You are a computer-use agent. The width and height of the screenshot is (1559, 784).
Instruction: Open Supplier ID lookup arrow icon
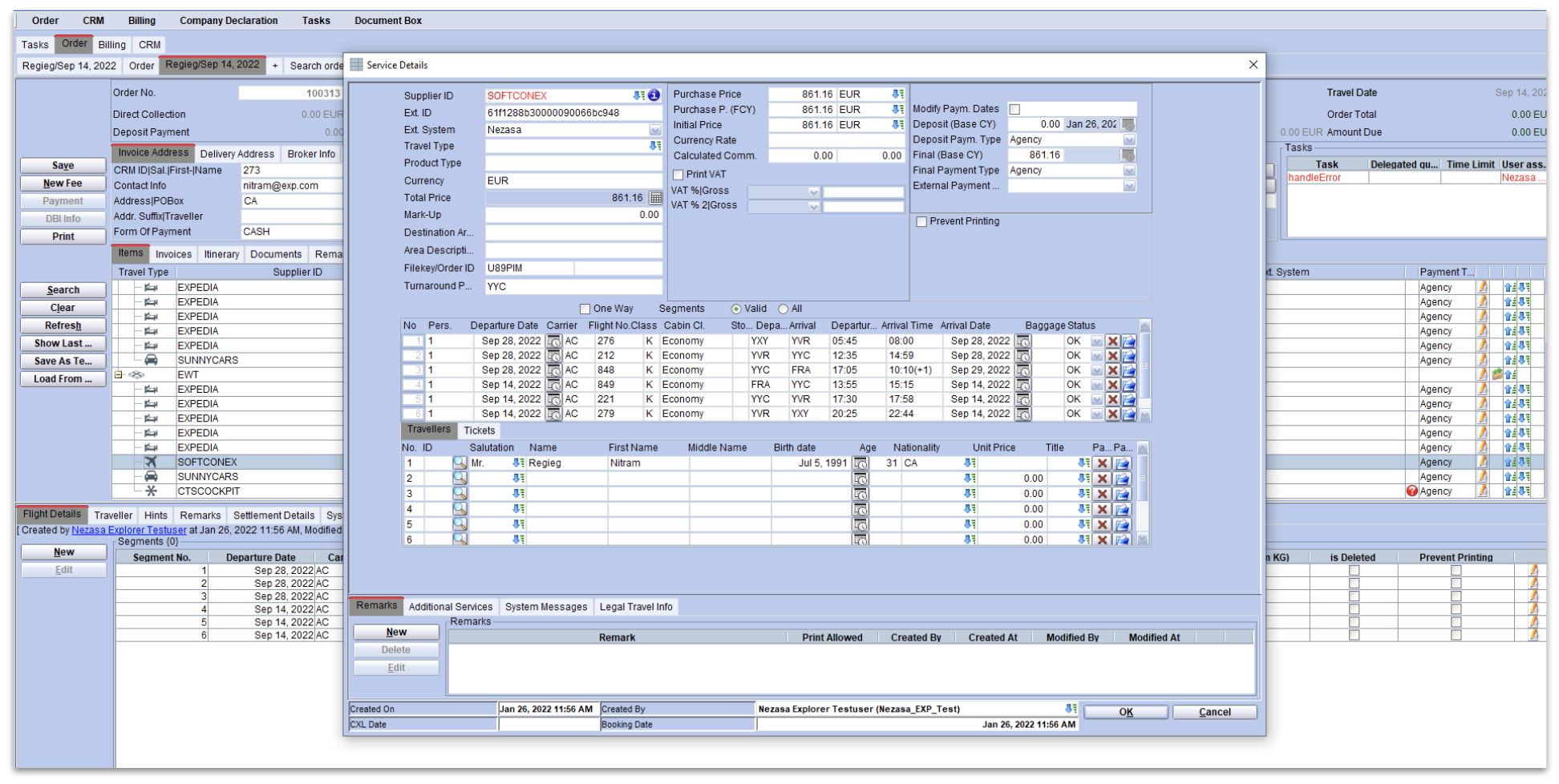point(639,95)
